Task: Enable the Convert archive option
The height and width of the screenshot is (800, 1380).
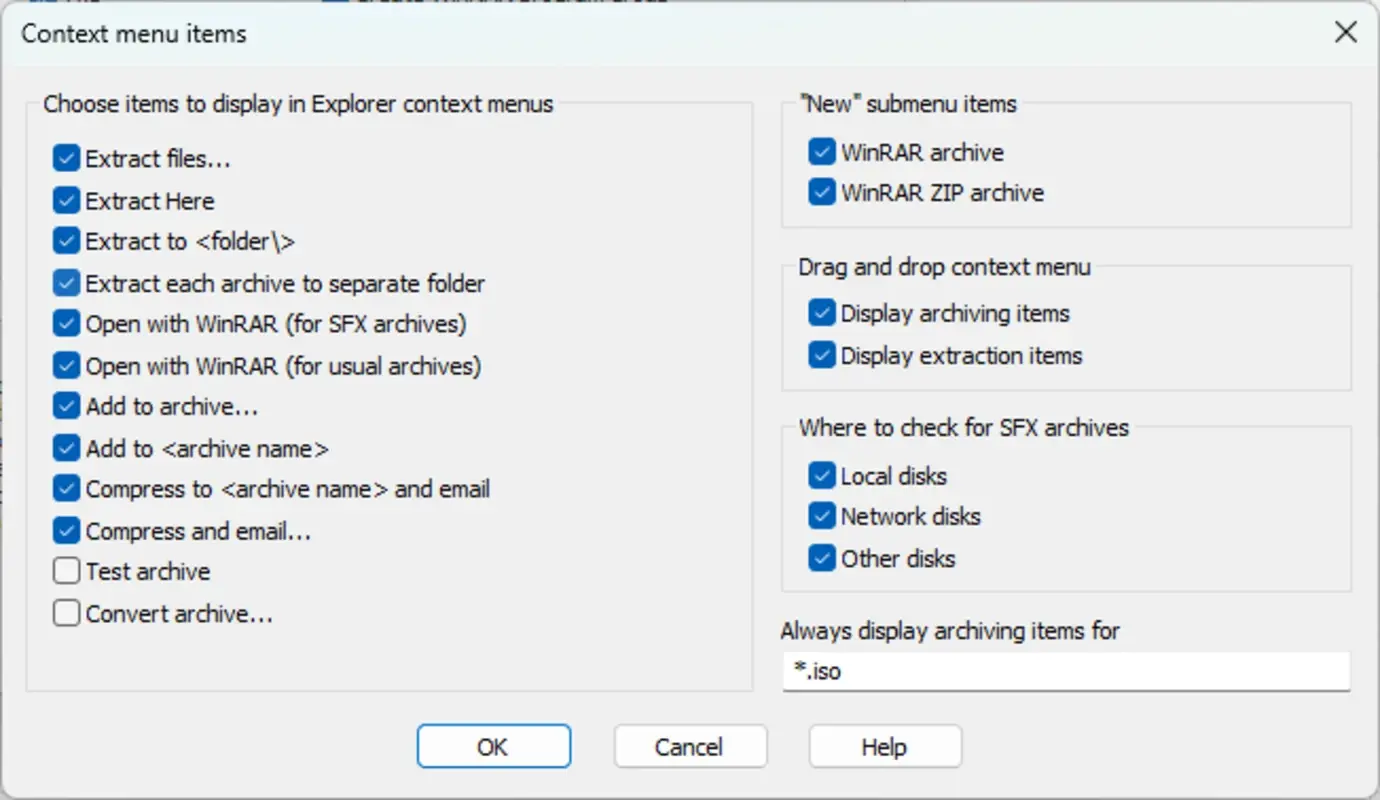Action: coord(65,612)
